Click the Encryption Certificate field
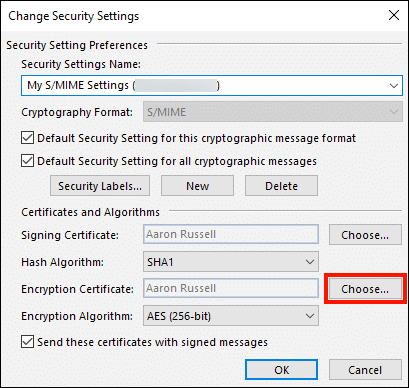The width and height of the screenshot is (409, 388). [231, 288]
